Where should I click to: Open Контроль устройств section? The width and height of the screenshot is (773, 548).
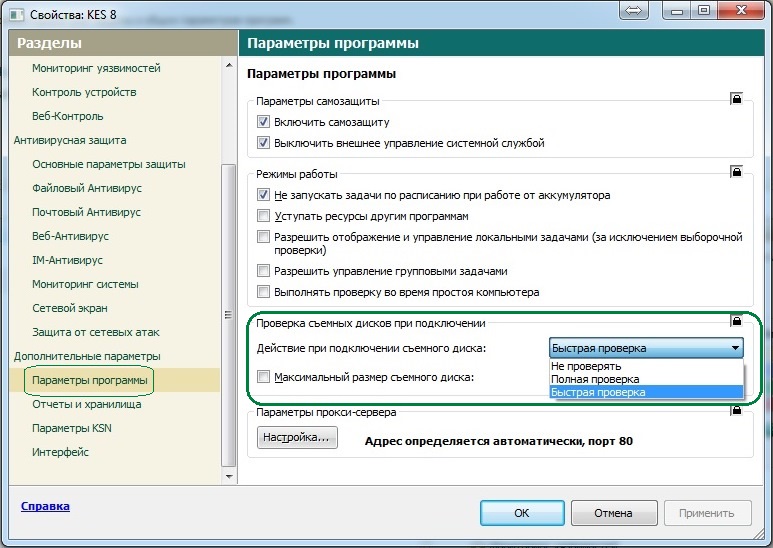pyautogui.click(x=84, y=92)
